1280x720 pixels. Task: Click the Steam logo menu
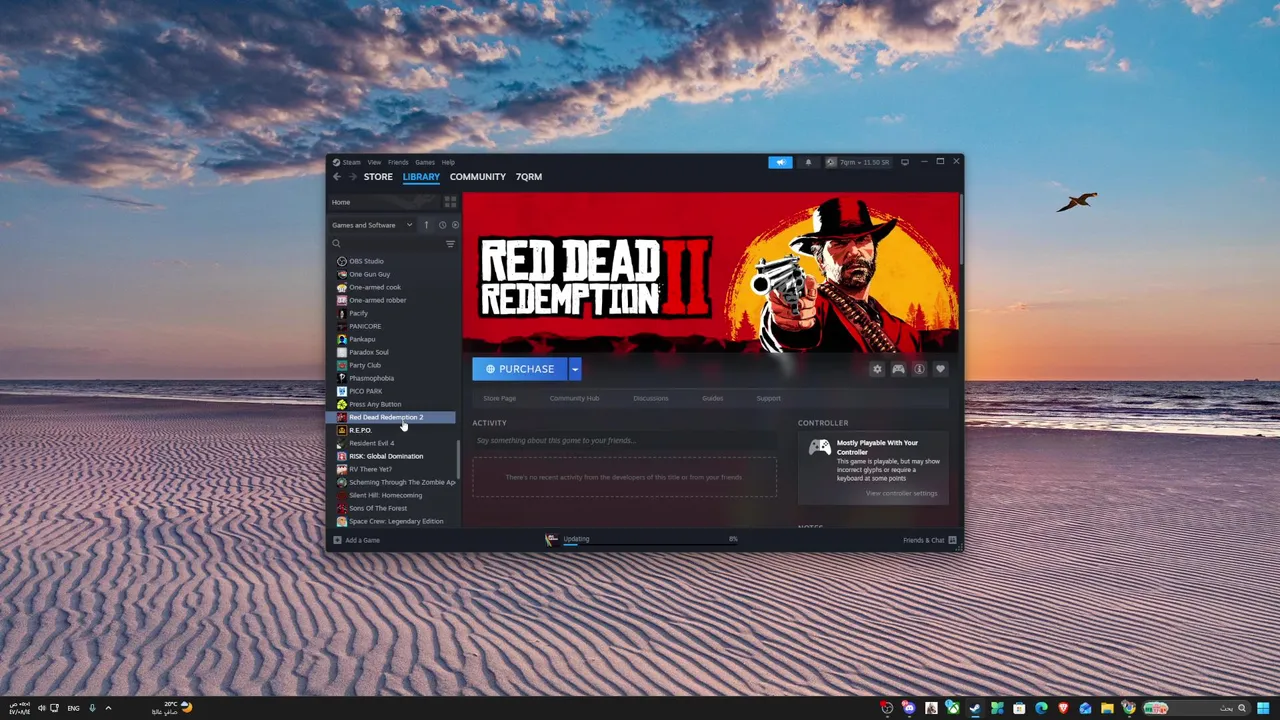pyautogui.click(x=346, y=162)
